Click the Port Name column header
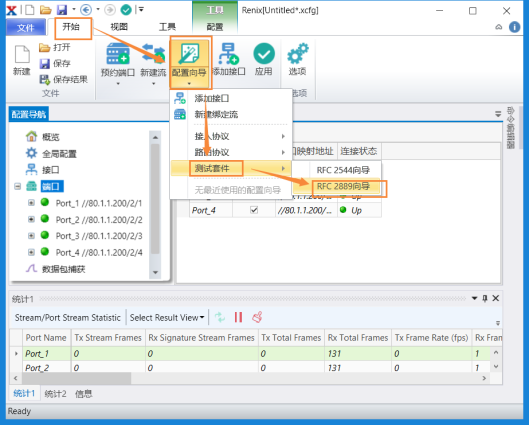The height and width of the screenshot is (425, 529). [x=46, y=338]
